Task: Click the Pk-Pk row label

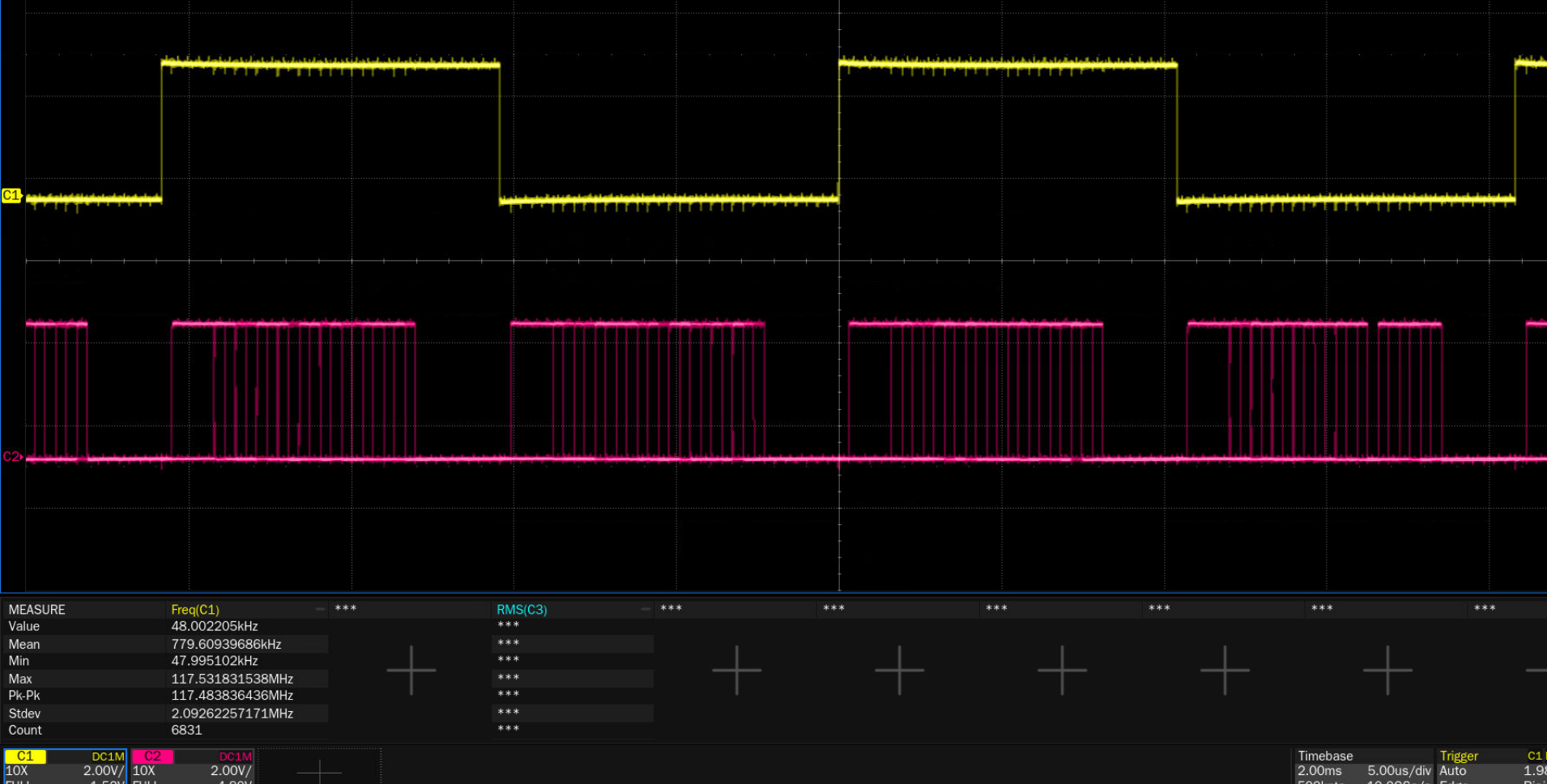Action: point(24,696)
